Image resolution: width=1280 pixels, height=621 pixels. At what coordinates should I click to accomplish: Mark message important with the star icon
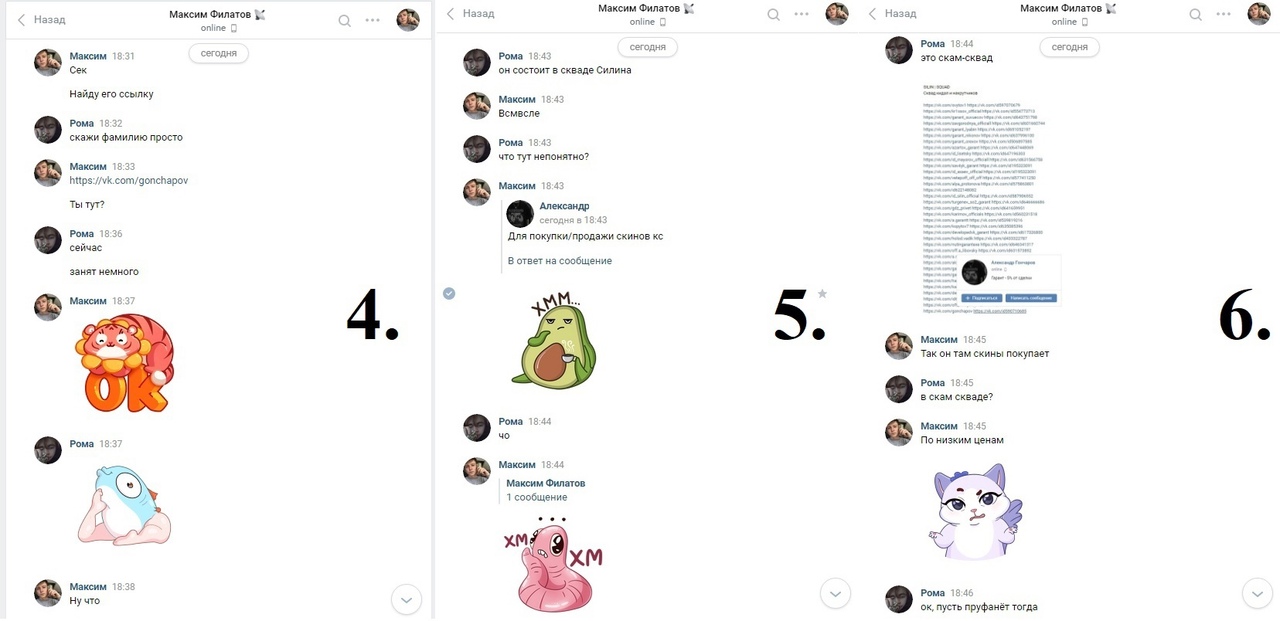pos(822,293)
